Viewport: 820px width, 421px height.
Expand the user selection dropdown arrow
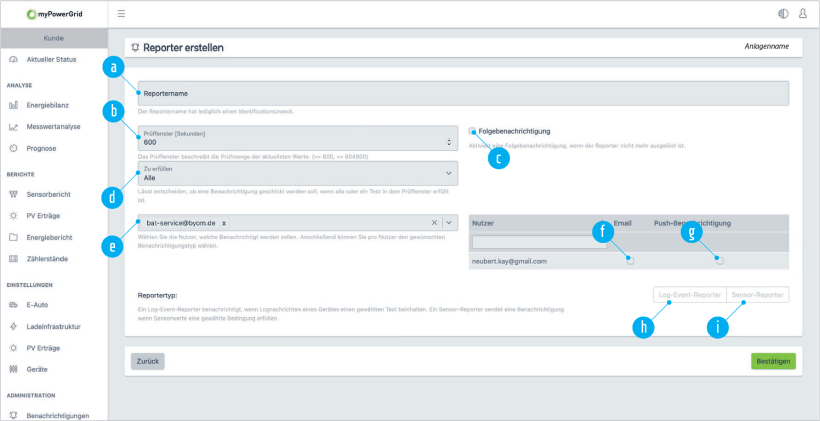tap(449, 223)
